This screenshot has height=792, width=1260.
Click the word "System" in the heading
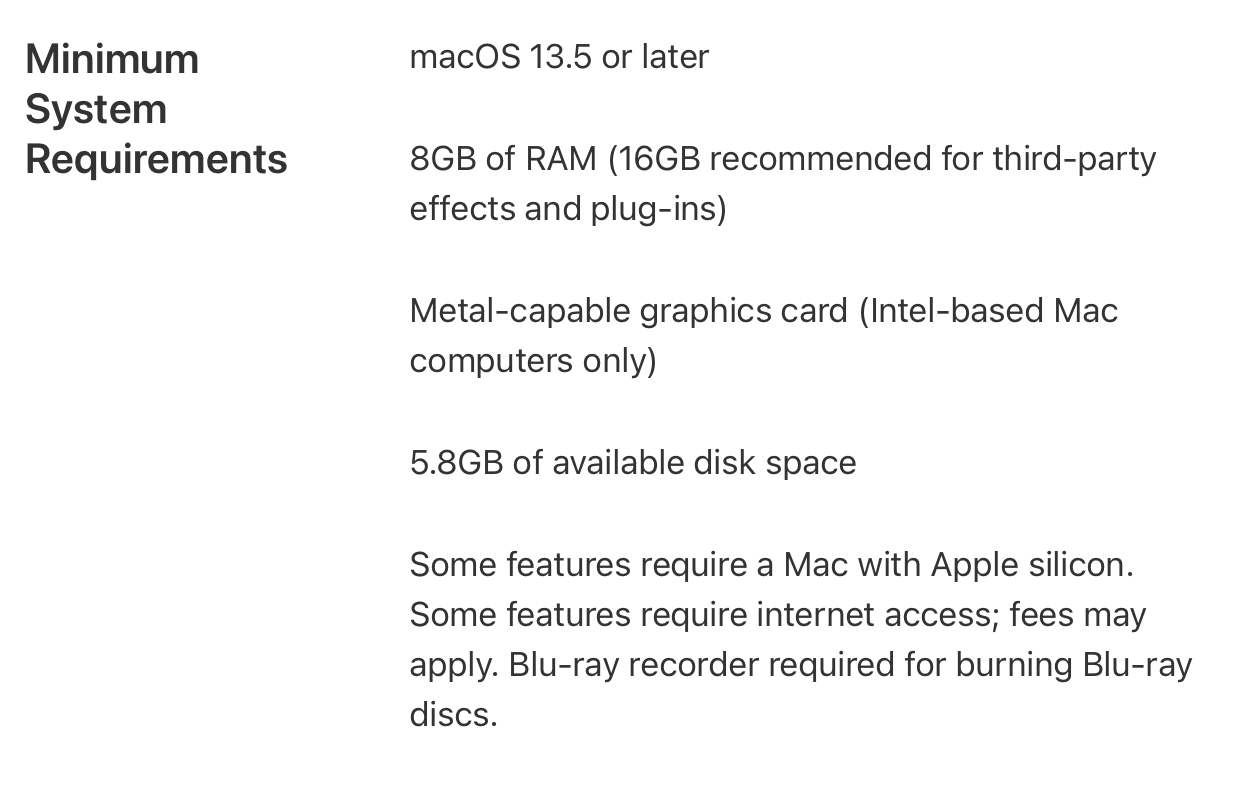point(96,109)
